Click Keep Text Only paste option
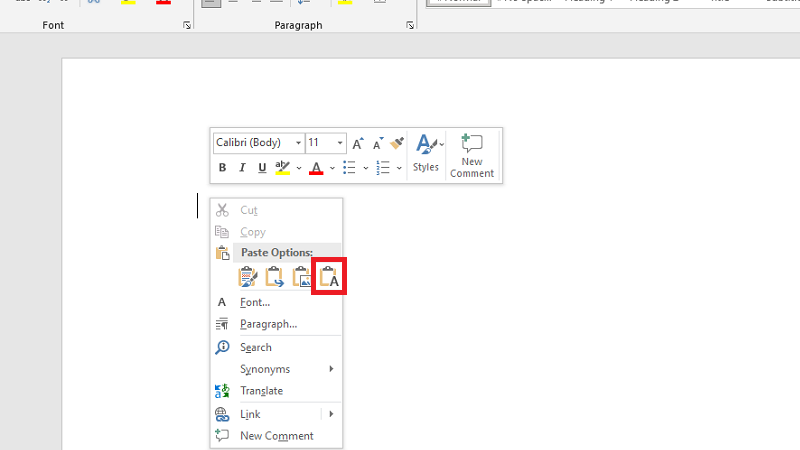Image resolution: width=800 pixels, height=450 pixels. pos(329,277)
